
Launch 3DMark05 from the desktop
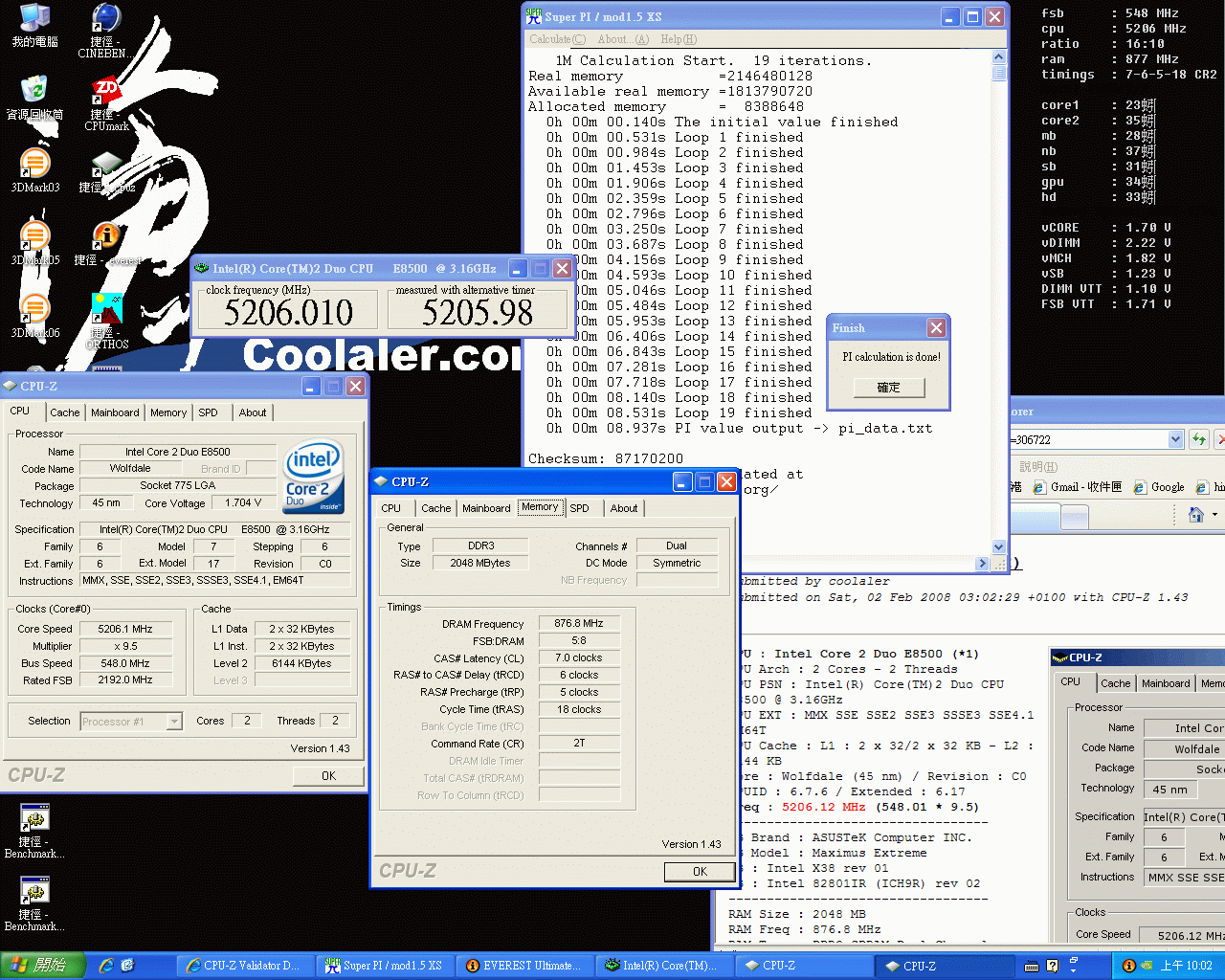point(34,243)
